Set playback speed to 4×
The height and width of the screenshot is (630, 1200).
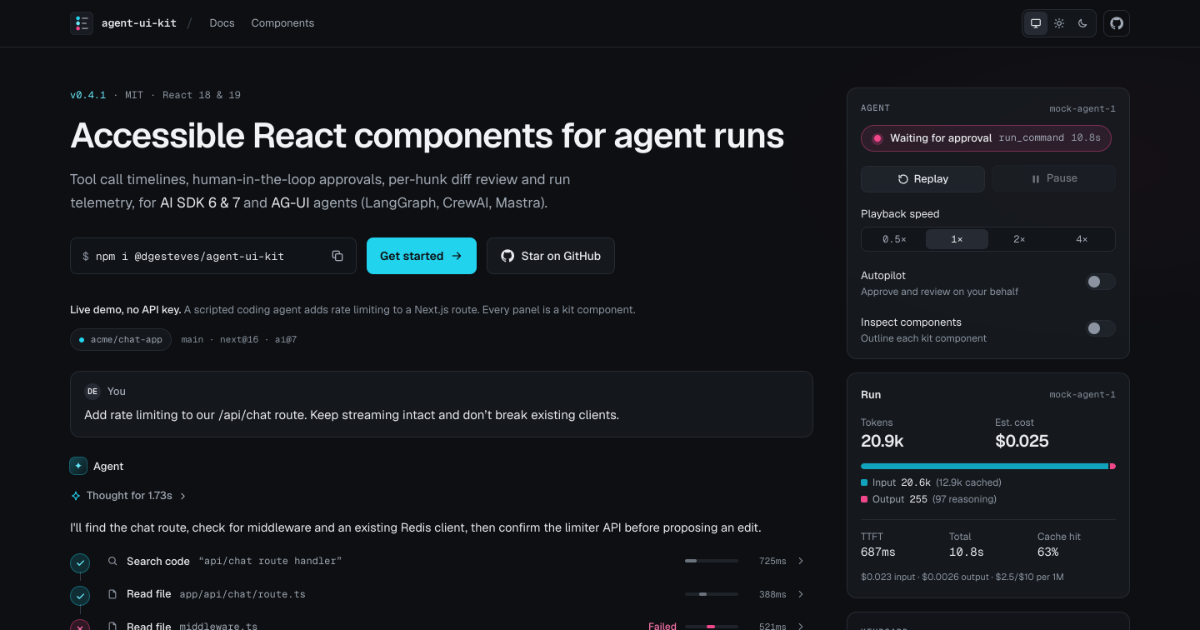pos(1082,239)
